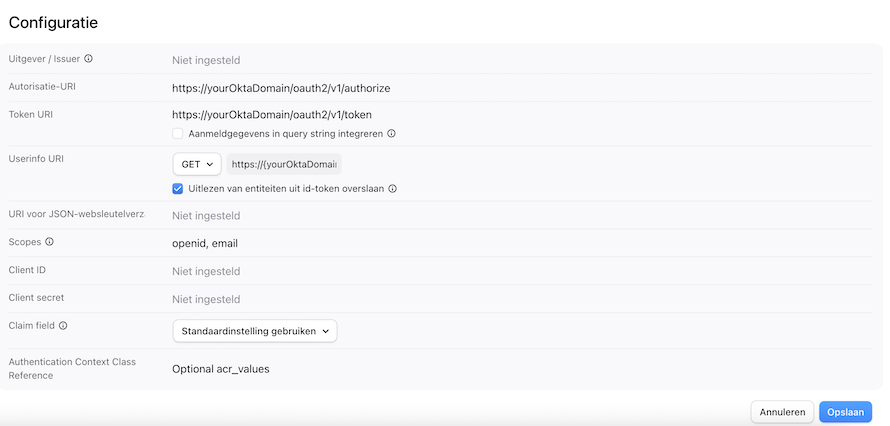
Task: Edit the Scopes value openid, email
Action: click(x=205, y=243)
